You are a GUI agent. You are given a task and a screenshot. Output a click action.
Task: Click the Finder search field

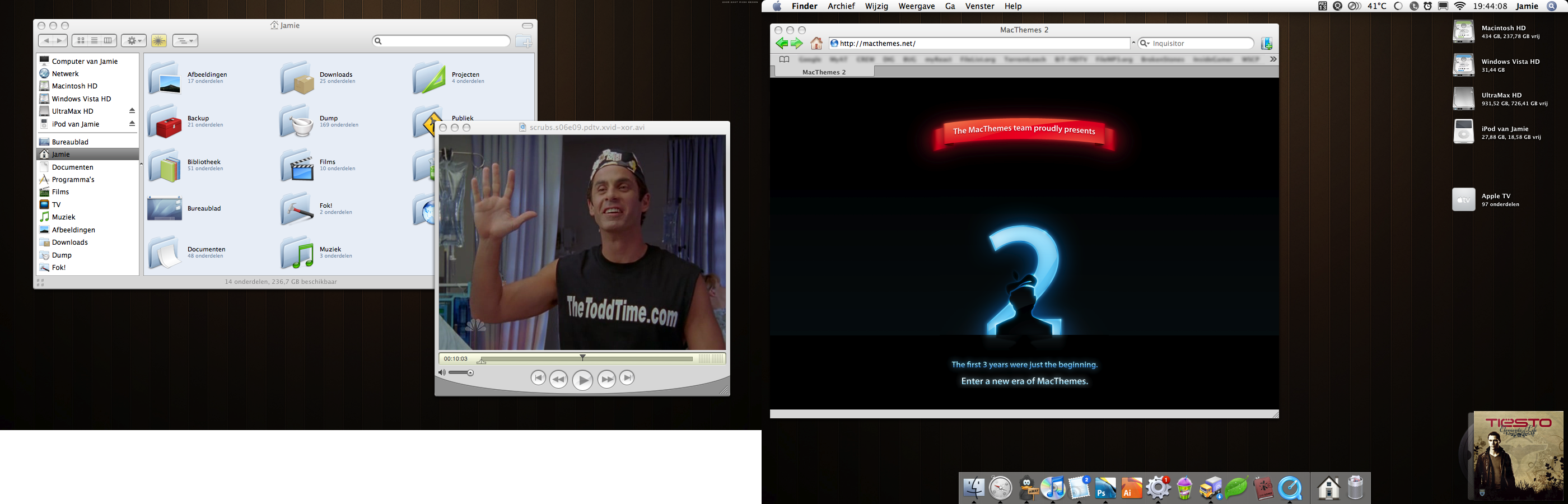(441, 41)
